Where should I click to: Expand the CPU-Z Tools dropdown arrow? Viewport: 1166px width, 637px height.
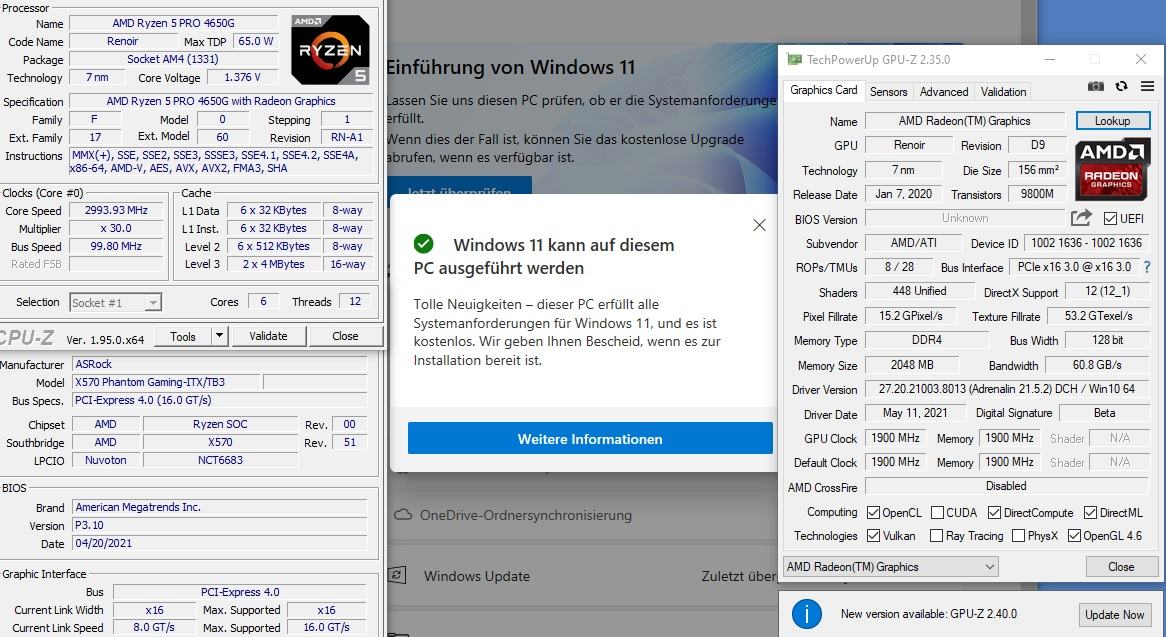tap(219, 336)
